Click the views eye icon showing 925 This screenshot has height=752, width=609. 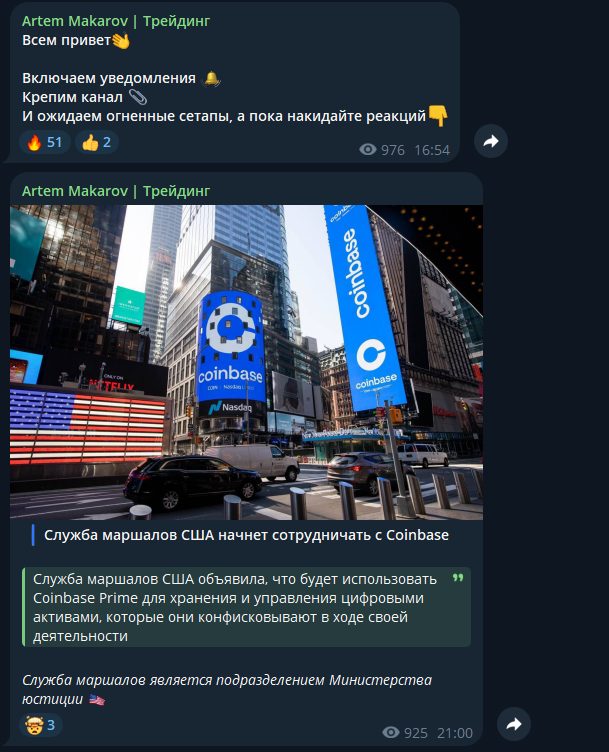point(391,732)
